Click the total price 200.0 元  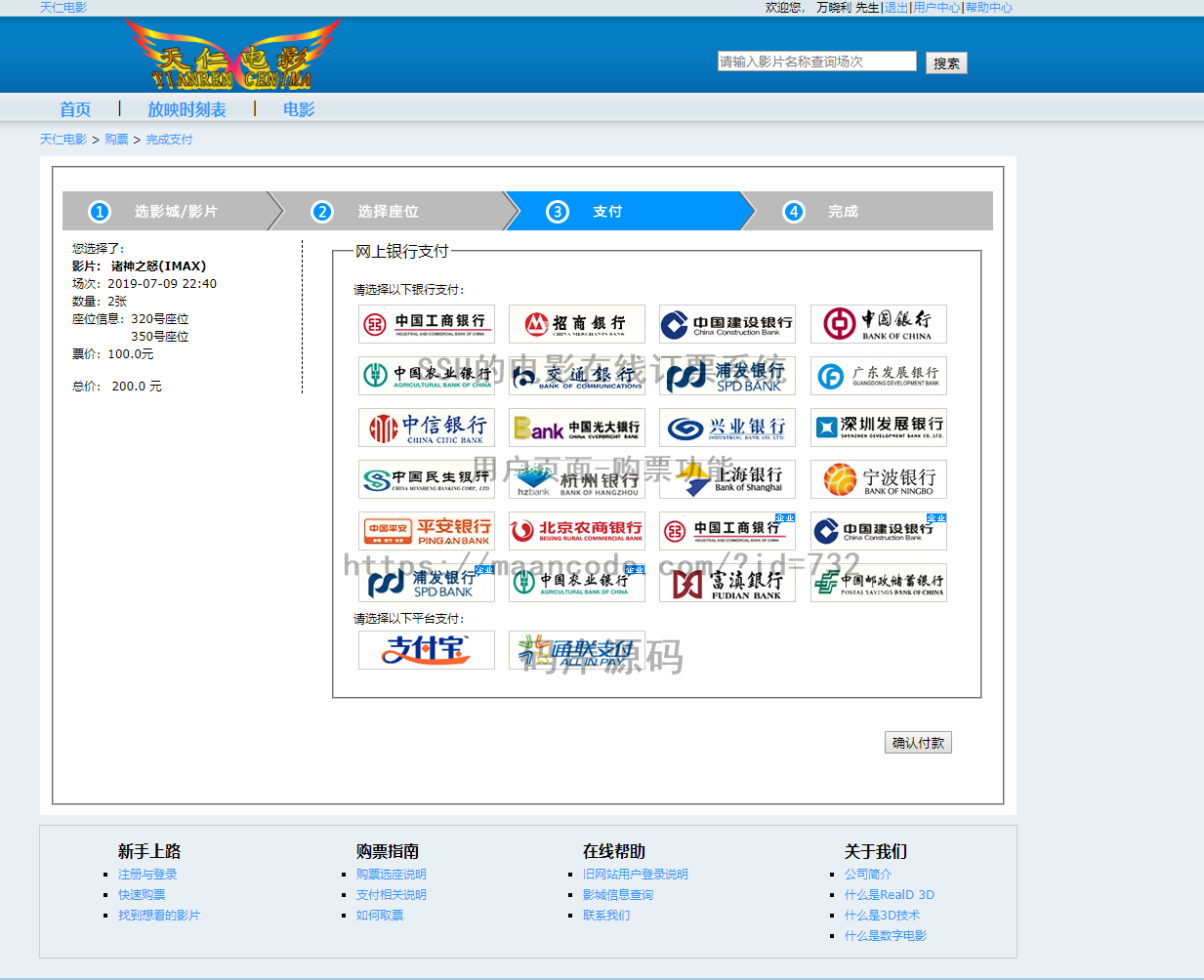pos(137,387)
